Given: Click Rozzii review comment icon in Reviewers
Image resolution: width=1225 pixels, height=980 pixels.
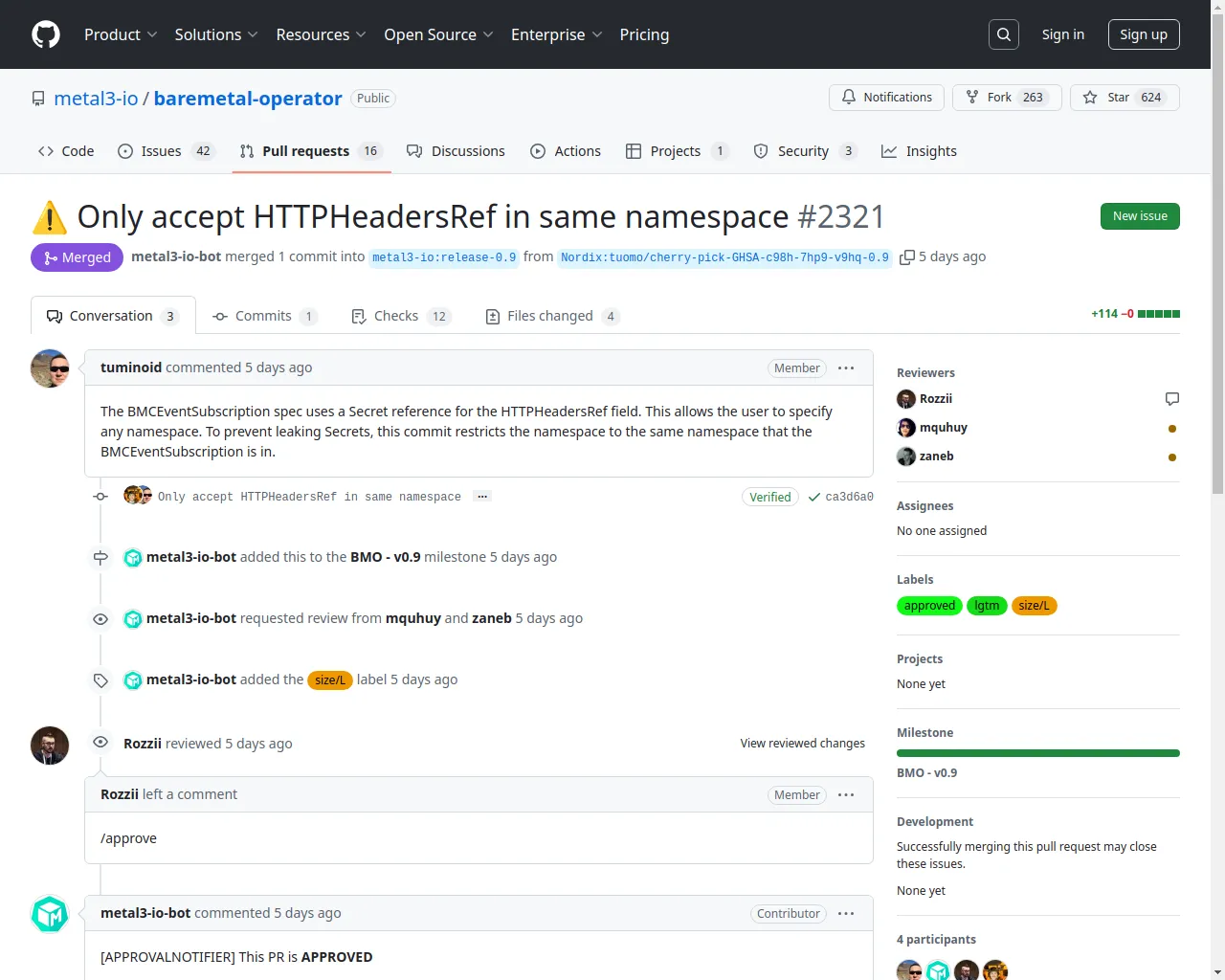Looking at the screenshot, I should click(x=1172, y=399).
